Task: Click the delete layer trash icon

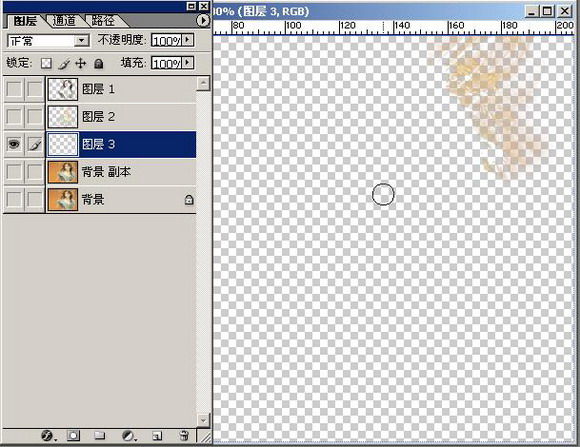Action: pyautogui.click(x=184, y=436)
